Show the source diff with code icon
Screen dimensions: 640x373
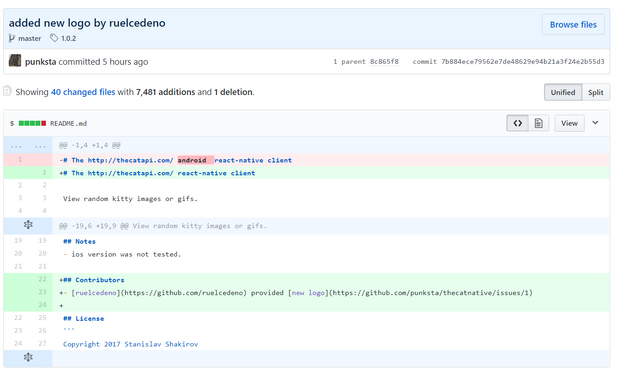517,123
